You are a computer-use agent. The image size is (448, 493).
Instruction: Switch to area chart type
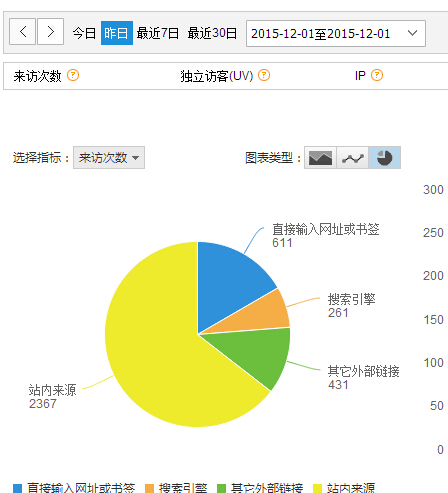[x=320, y=157]
